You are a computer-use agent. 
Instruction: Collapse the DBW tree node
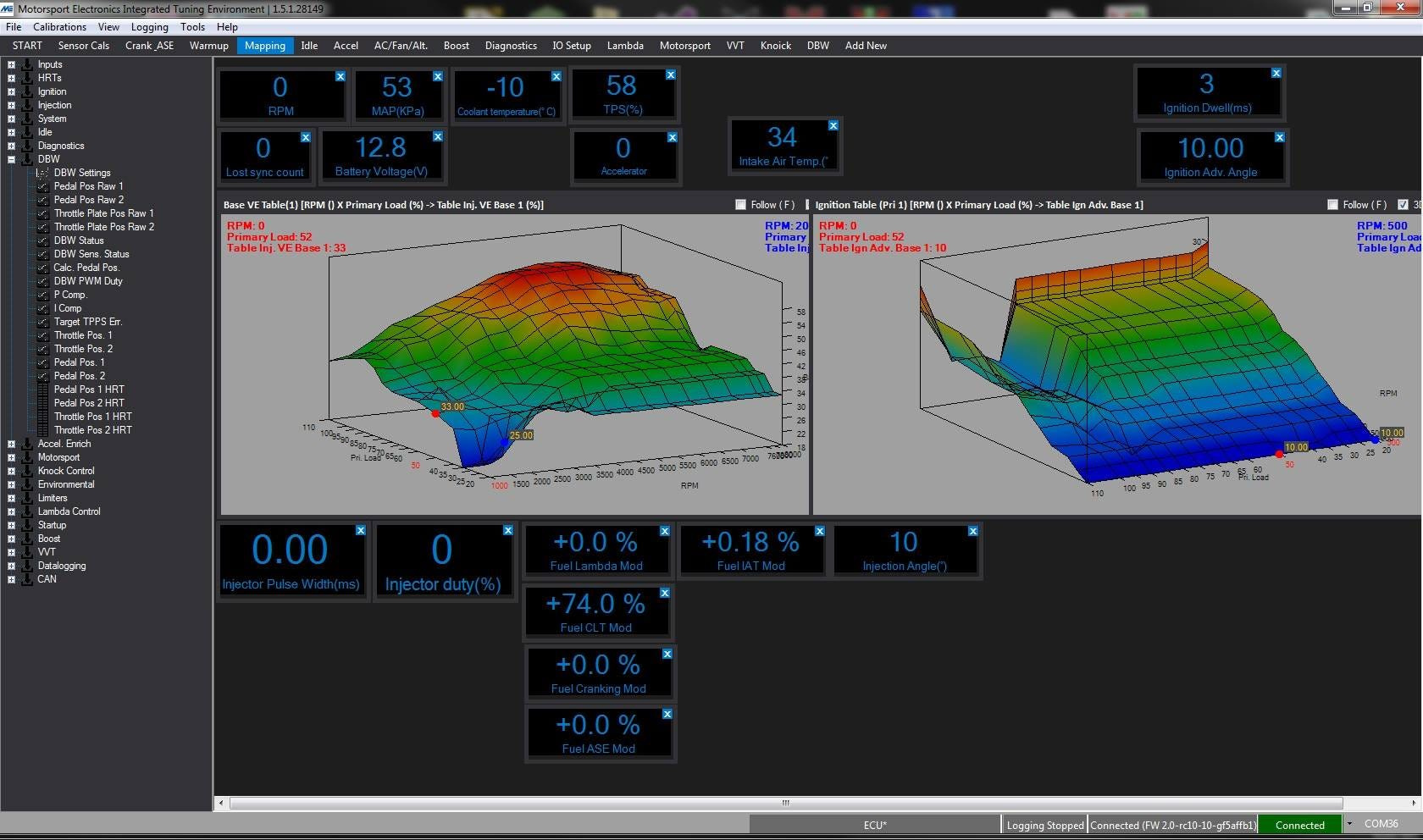click(11, 159)
